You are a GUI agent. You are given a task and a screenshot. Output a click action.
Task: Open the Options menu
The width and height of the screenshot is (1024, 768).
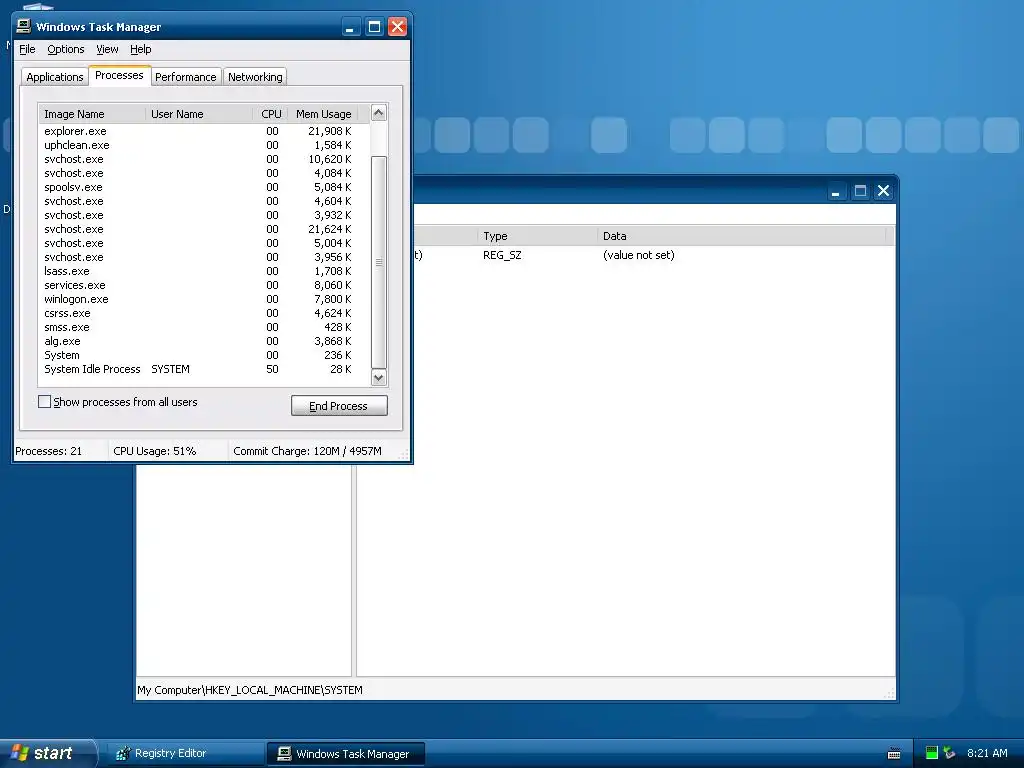65,49
